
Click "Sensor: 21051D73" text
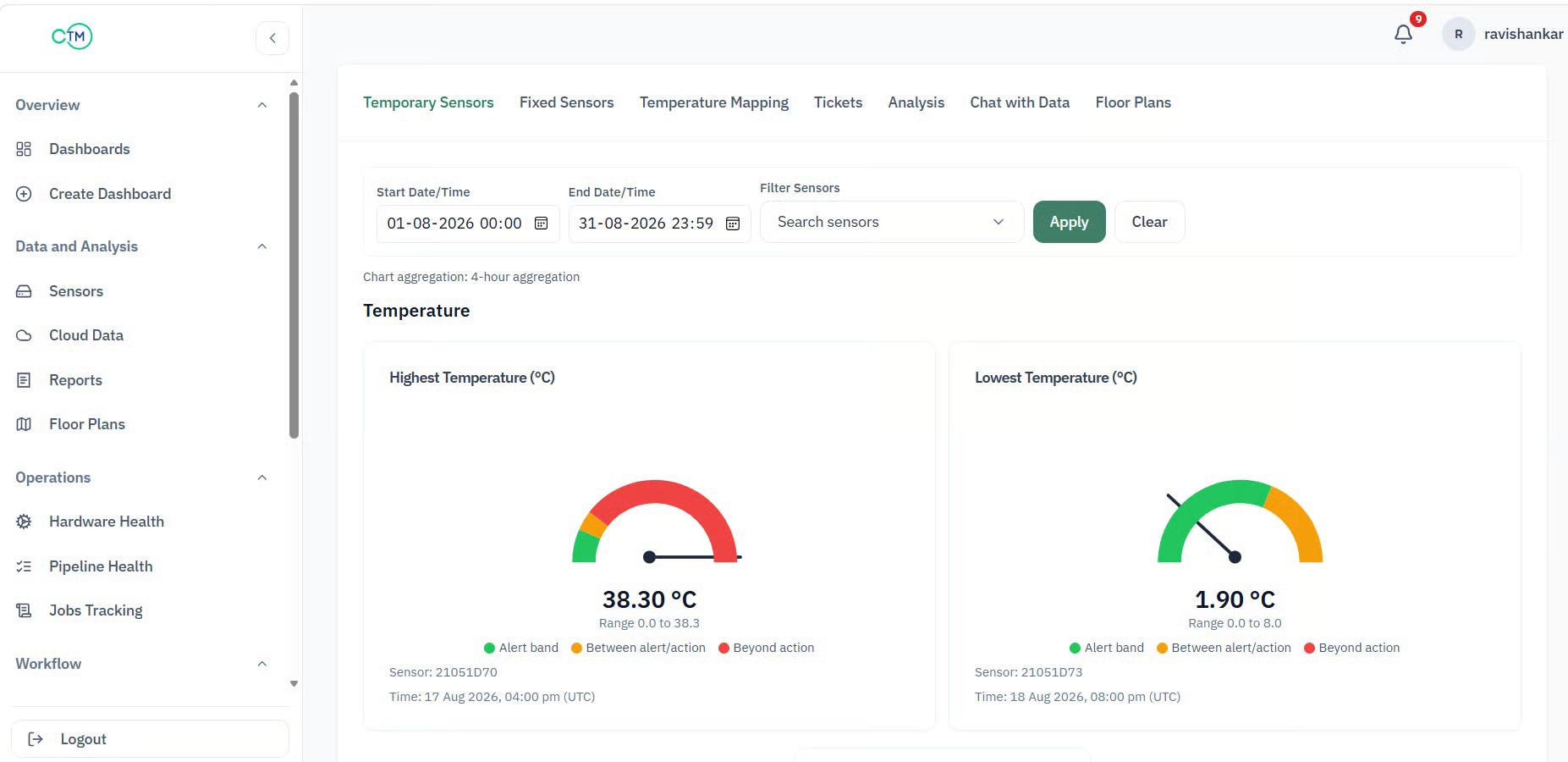[x=1028, y=672]
